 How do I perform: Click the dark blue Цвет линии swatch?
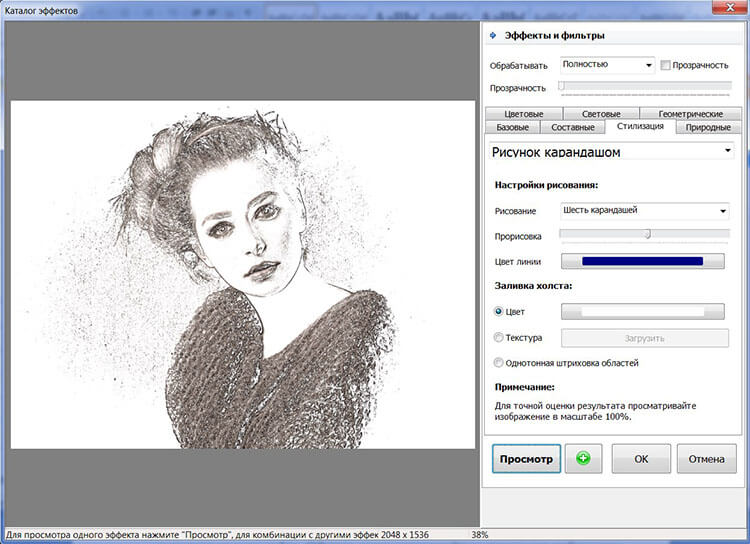[x=642, y=261]
